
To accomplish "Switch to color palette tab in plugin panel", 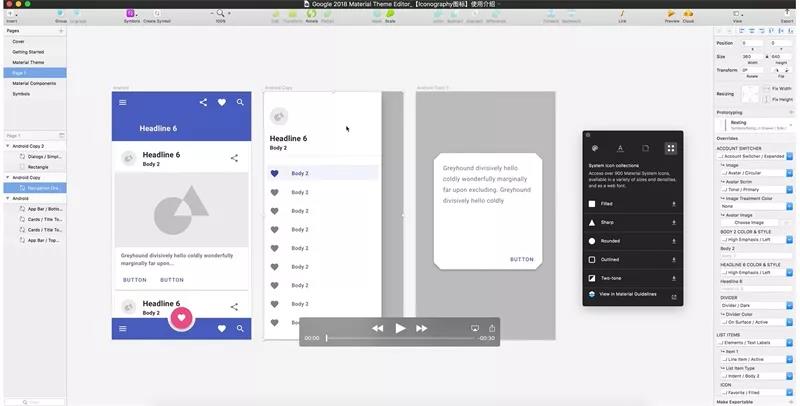I will click(x=595, y=148).
